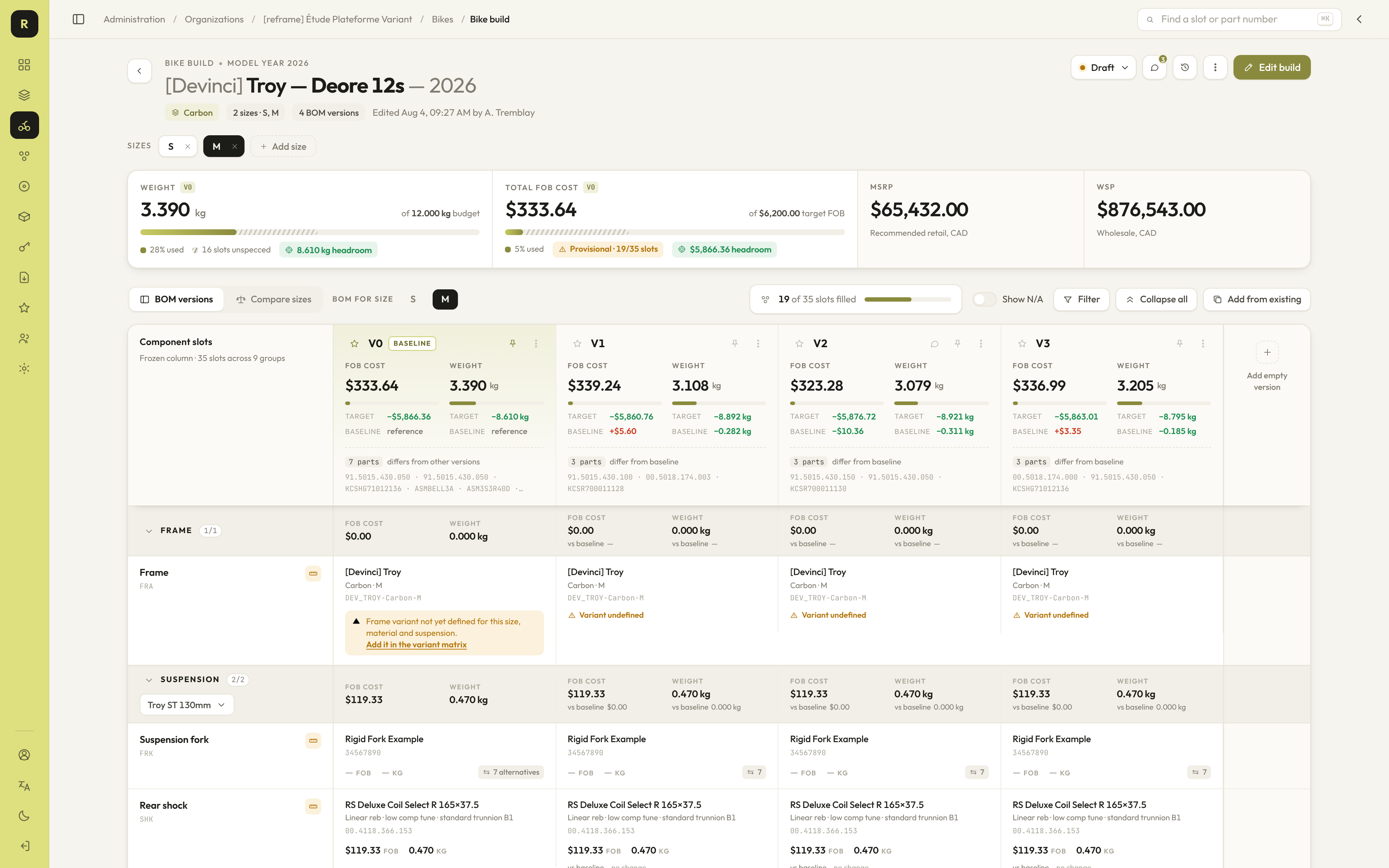Focus the Find a slot or part number search

(x=1239, y=19)
